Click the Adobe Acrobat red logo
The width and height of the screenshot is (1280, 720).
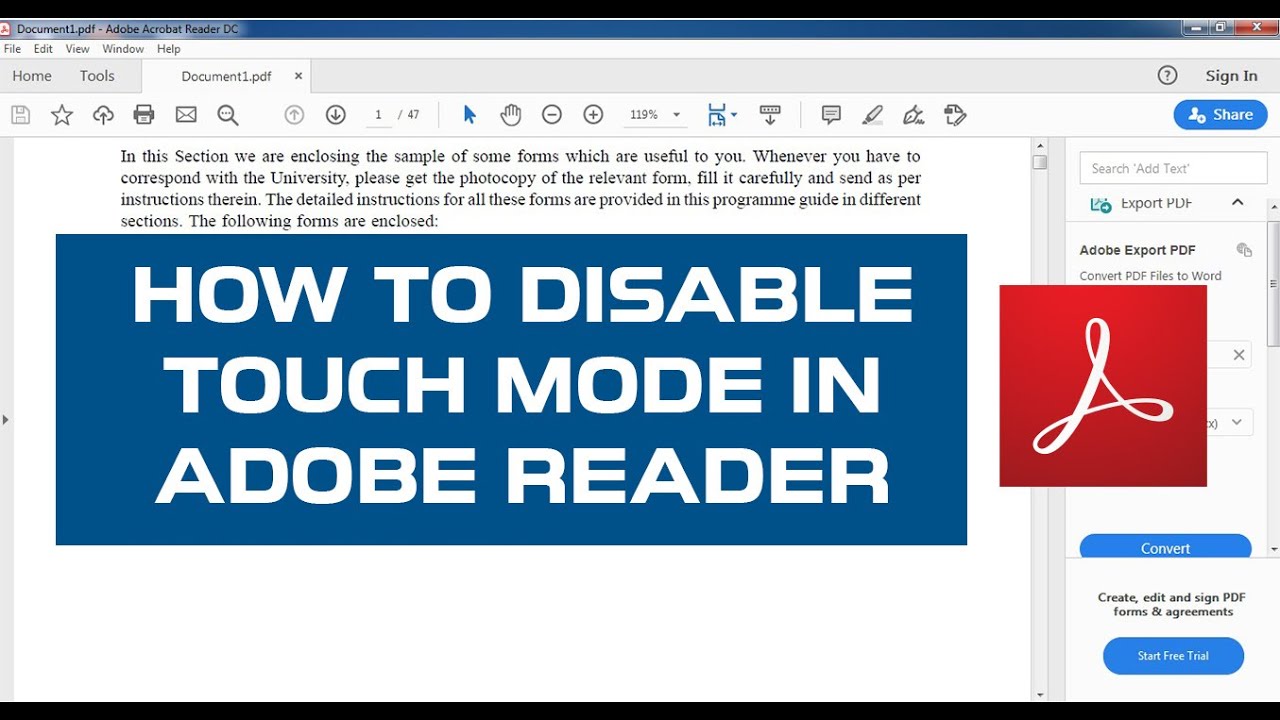point(1103,386)
